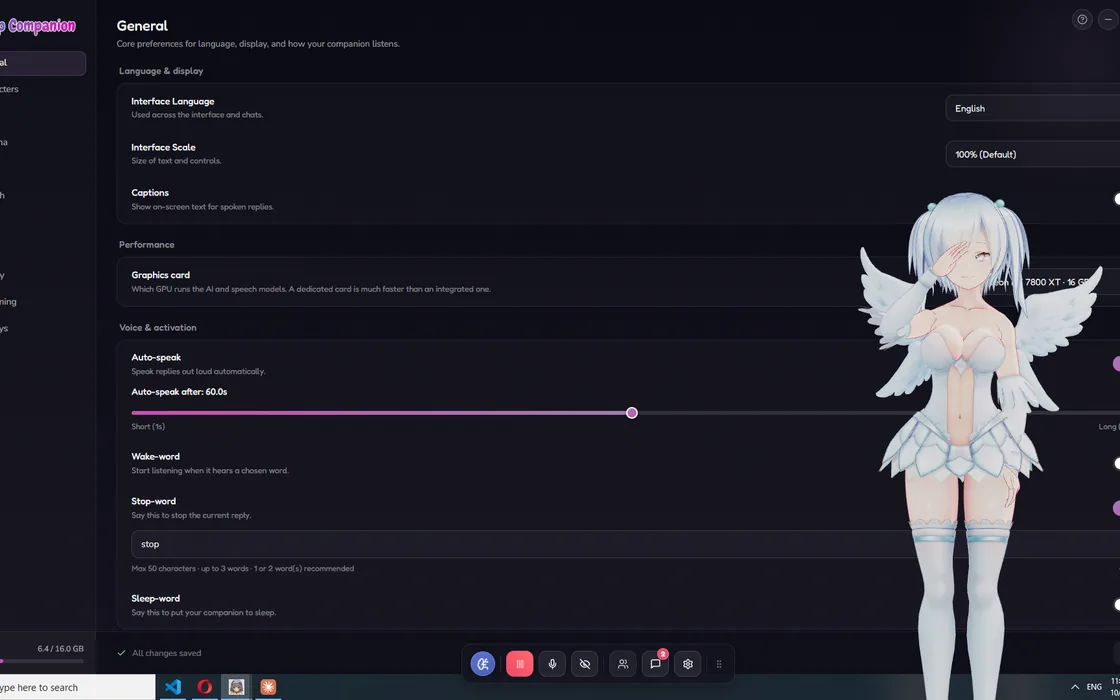Click the help question mark icon
This screenshot has width=1120, height=700.
click(x=1082, y=19)
